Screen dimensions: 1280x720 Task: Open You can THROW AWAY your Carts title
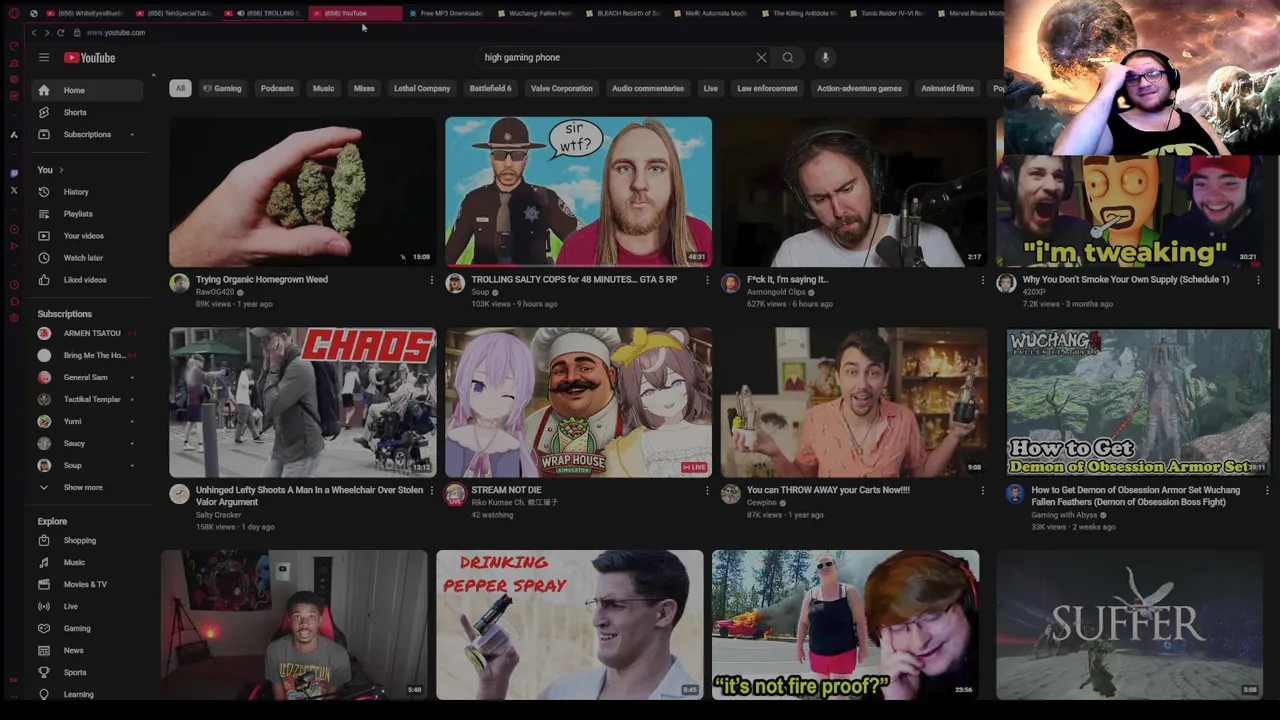(828, 490)
